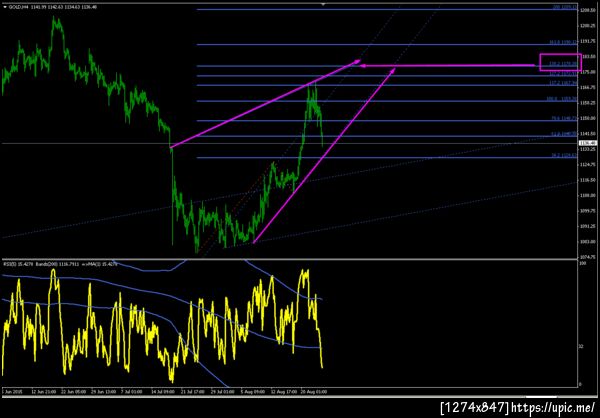Viewport: 600px width, 418px height.
Task: Click the 1200.25 price axis label
Action: click(588, 26)
